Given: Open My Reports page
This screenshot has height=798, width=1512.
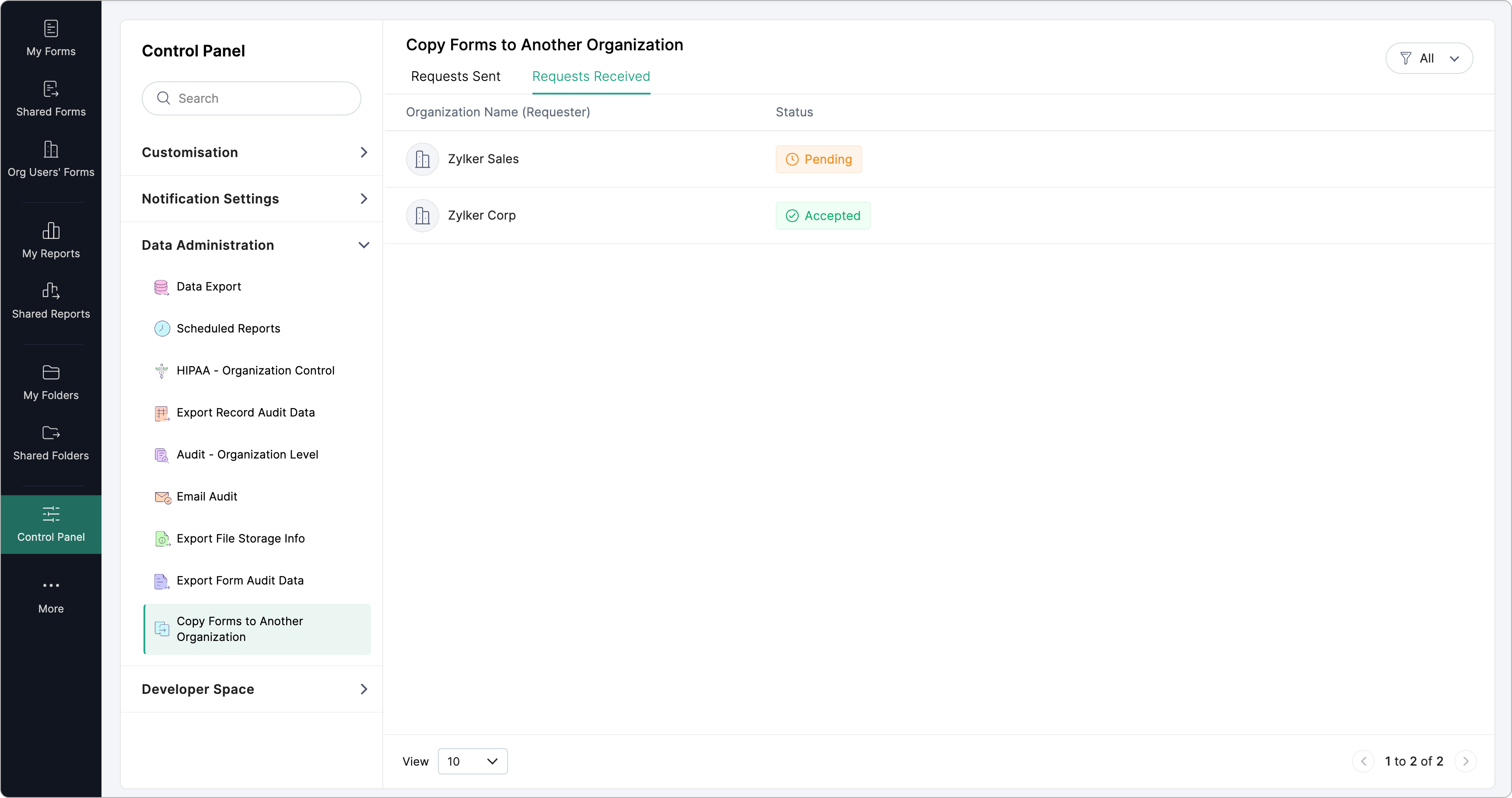Looking at the screenshot, I should (x=51, y=241).
